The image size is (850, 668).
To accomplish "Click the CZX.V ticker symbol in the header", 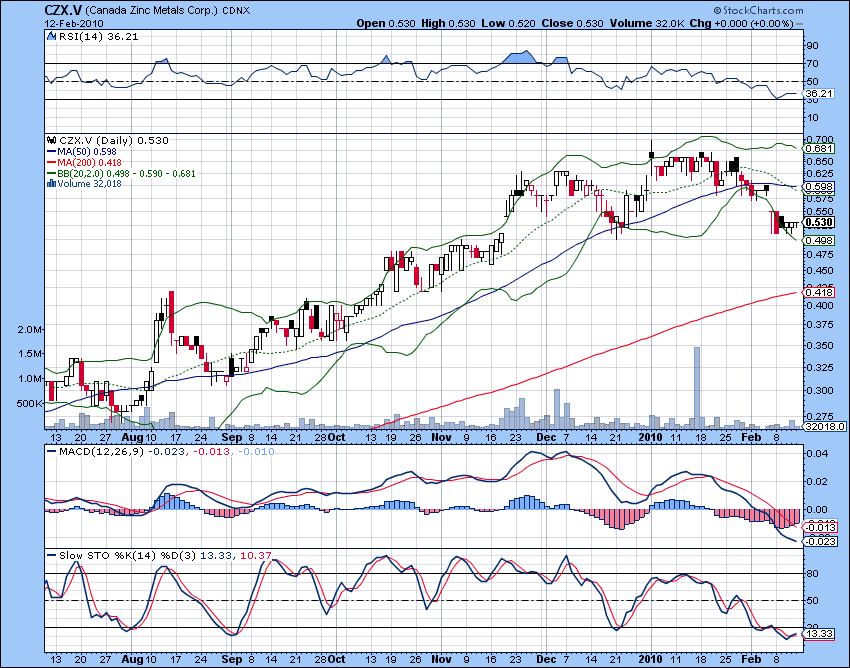I will click(x=63, y=11).
